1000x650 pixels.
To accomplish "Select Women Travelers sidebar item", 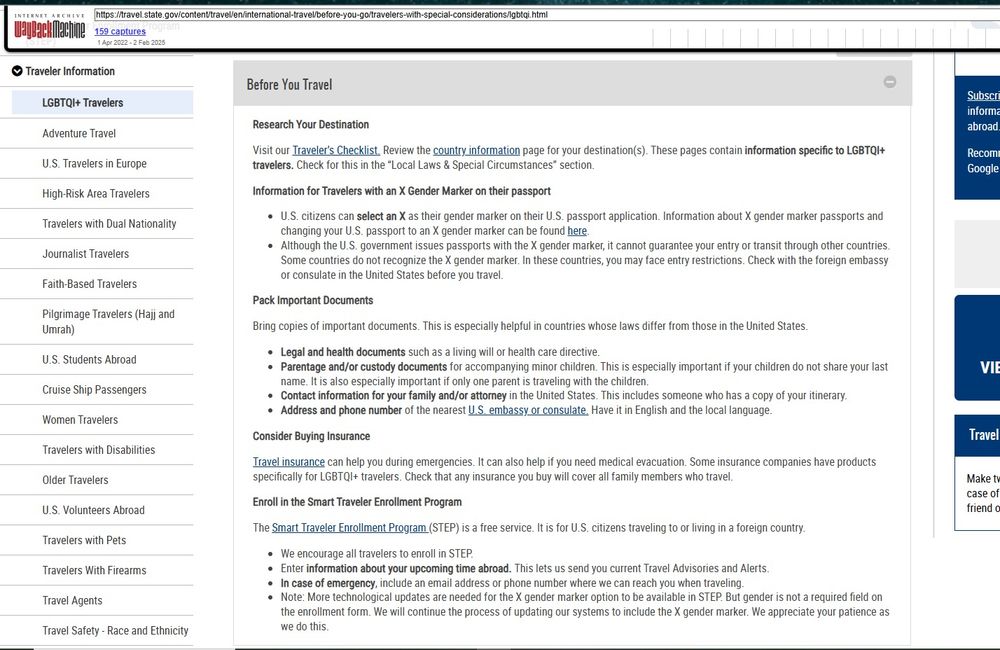I will pos(80,419).
